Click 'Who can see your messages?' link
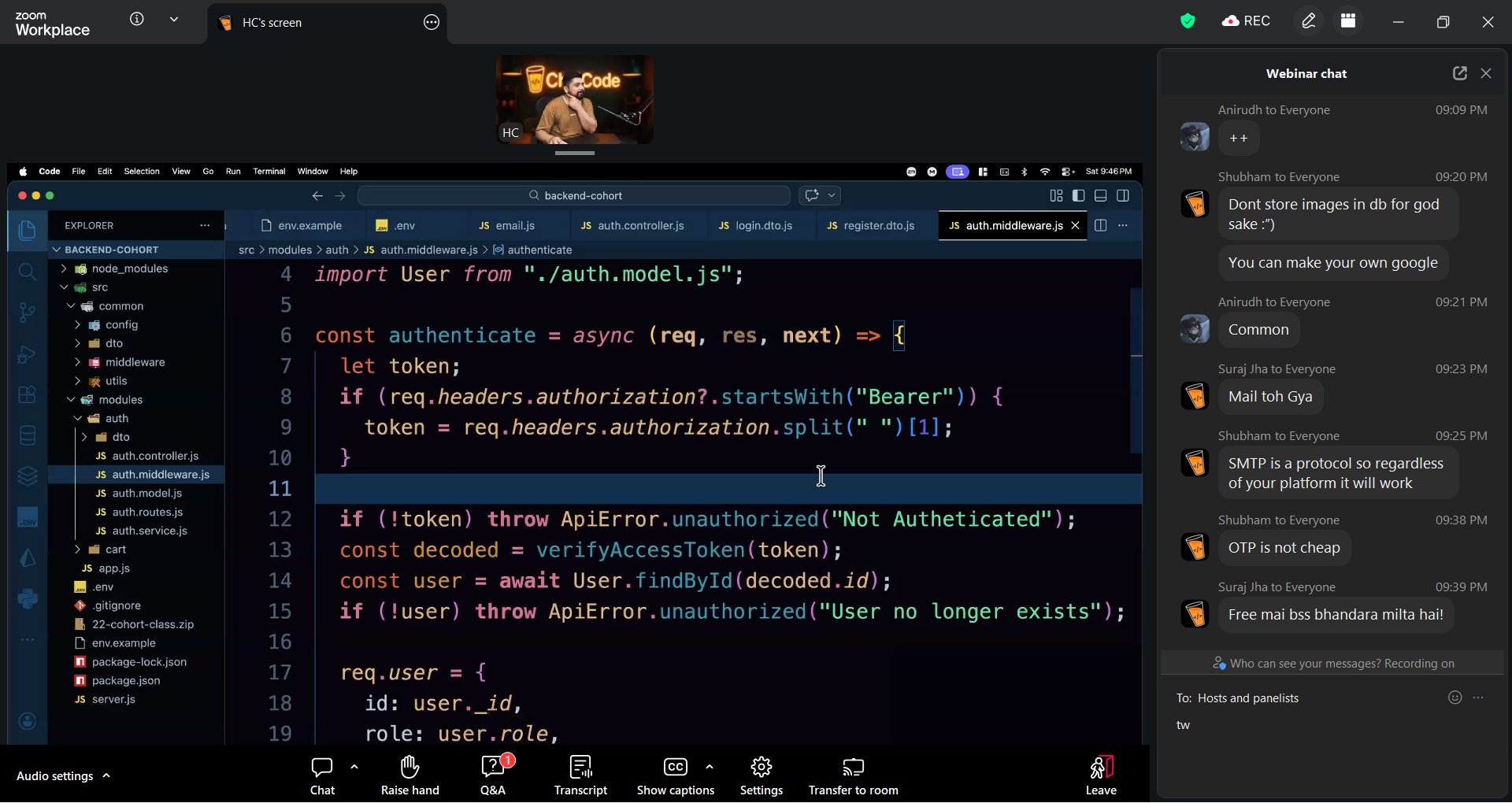Image resolution: width=1512 pixels, height=803 pixels. tap(1304, 664)
